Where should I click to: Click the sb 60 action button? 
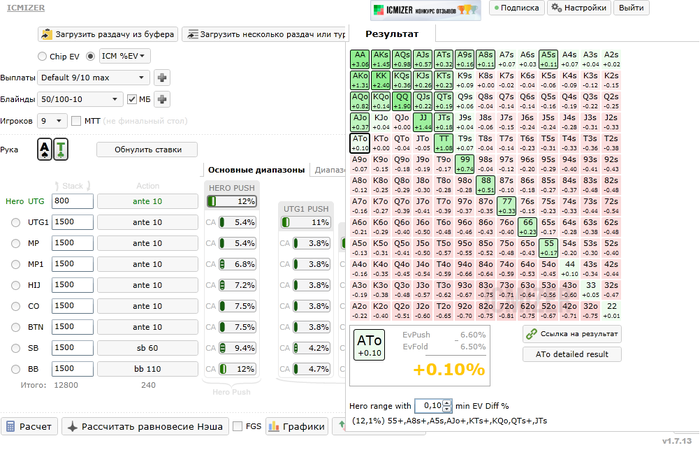pos(147,348)
